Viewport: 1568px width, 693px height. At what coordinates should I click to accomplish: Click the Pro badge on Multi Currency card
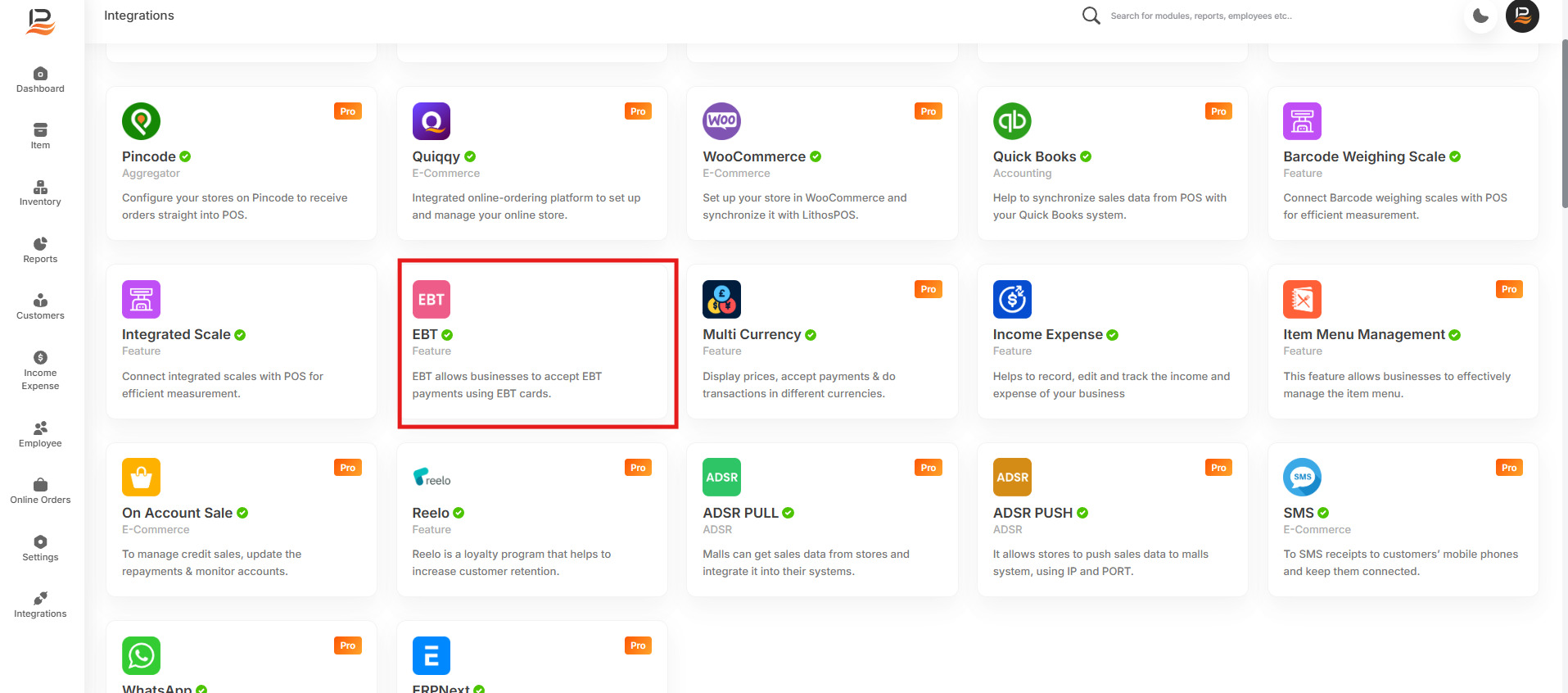click(929, 289)
